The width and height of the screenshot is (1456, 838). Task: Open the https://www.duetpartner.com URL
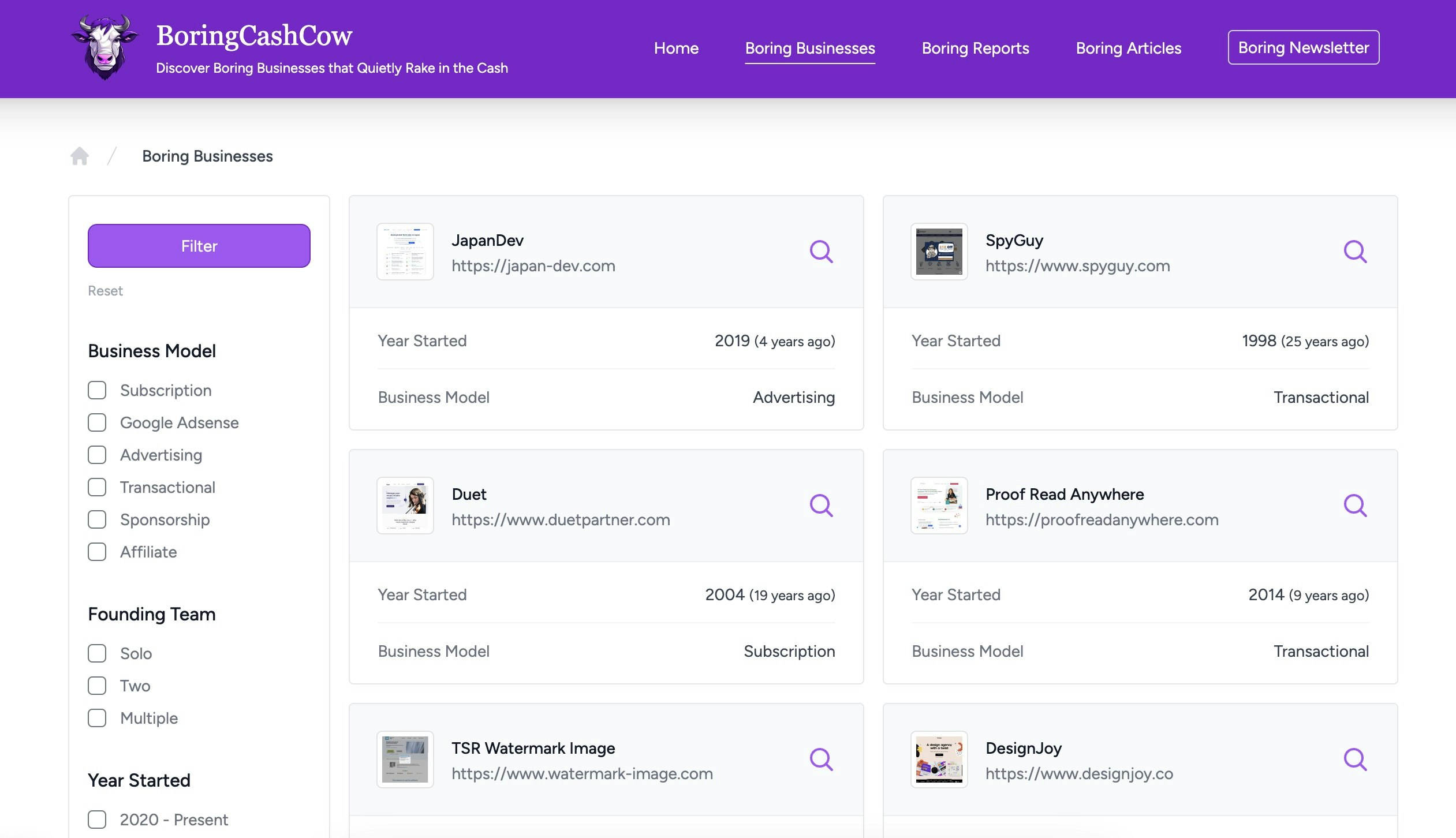[x=561, y=519]
